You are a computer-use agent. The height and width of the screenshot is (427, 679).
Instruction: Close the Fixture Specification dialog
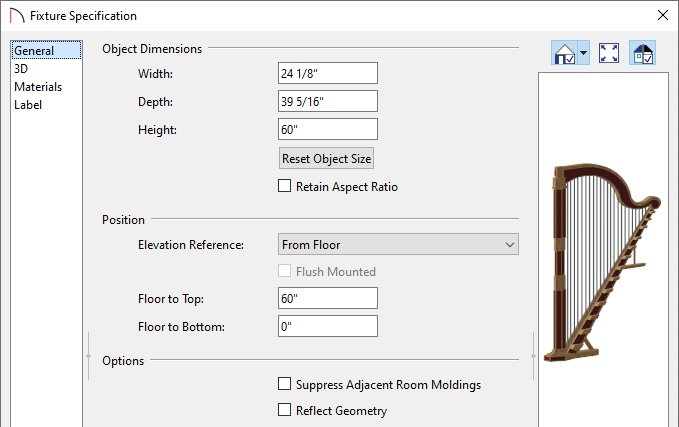coord(663,16)
